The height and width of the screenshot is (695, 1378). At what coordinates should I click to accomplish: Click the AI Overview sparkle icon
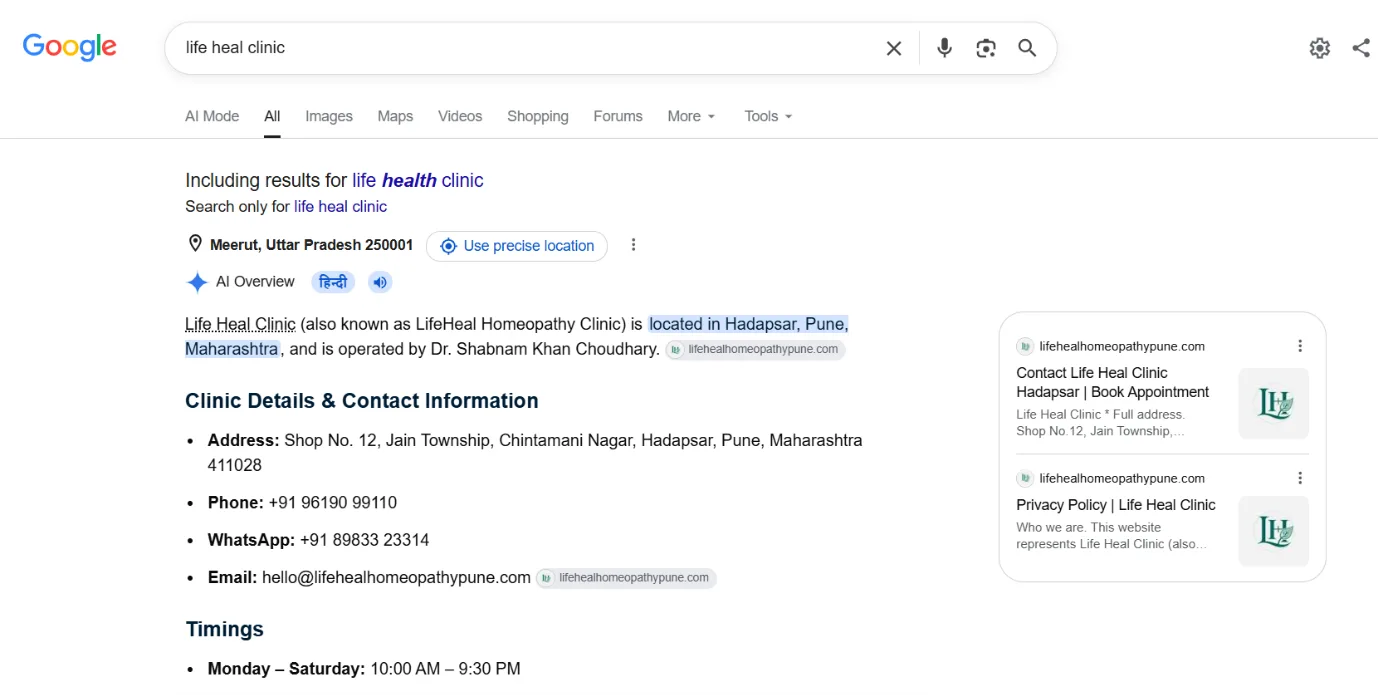point(197,282)
